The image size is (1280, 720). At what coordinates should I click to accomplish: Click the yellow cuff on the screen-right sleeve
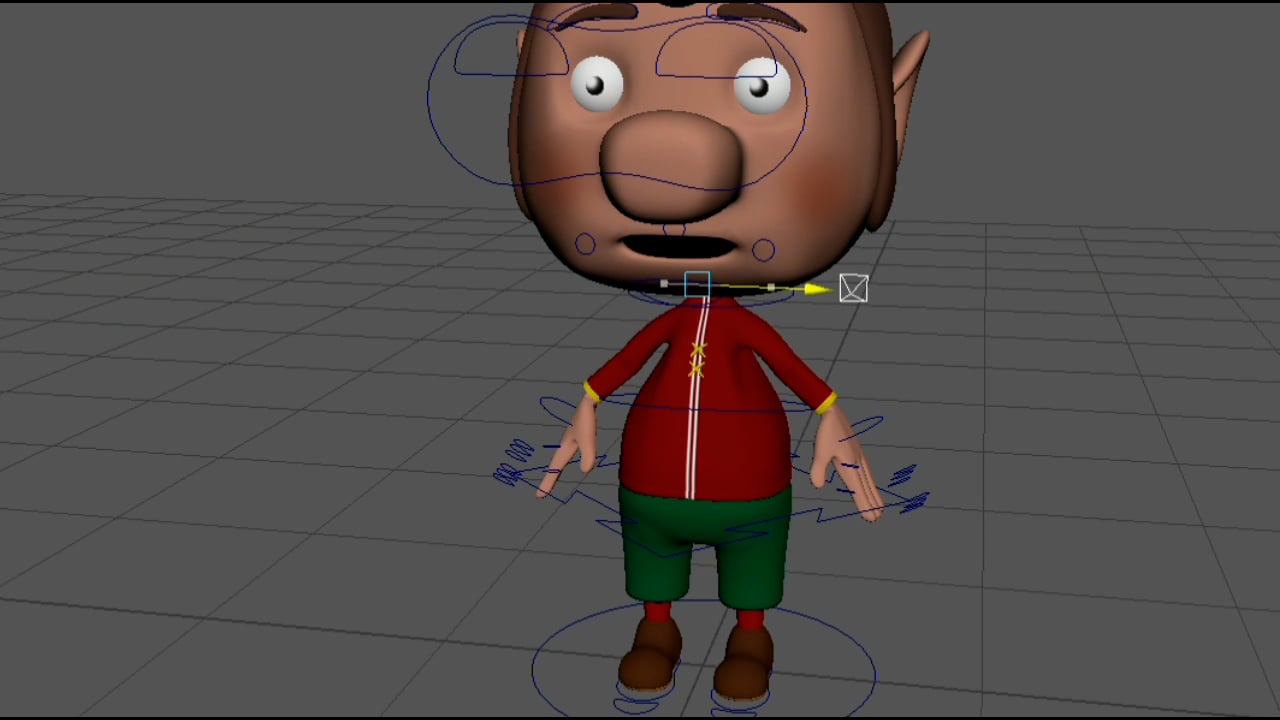point(826,403)
